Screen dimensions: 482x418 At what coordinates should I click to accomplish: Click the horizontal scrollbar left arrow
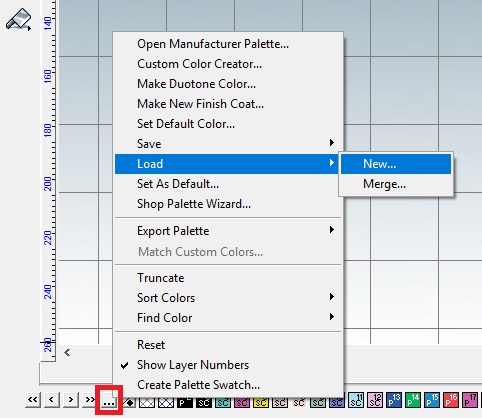(x=67, y=352)
